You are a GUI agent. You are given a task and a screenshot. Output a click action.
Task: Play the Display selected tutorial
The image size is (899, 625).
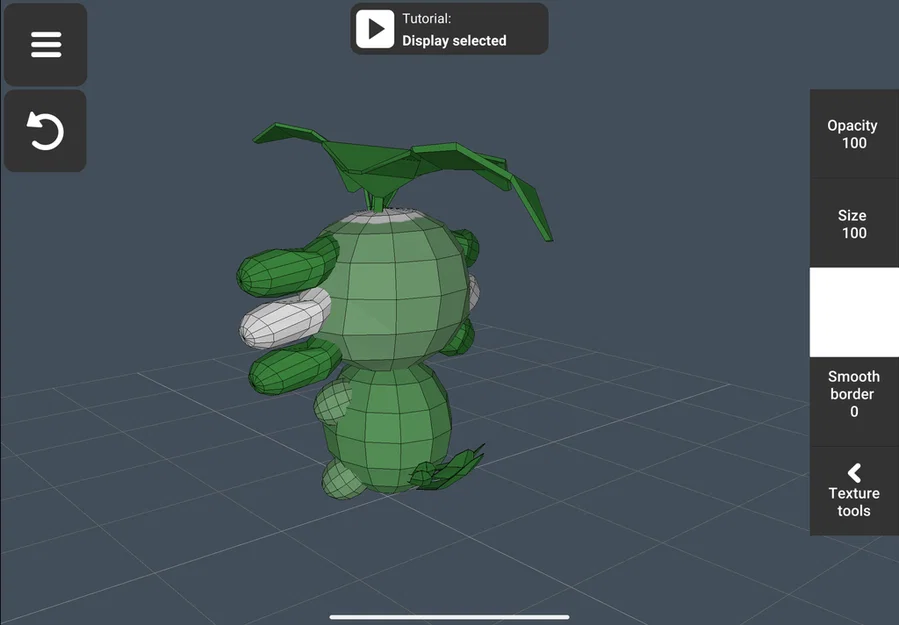tap(375, 29)
